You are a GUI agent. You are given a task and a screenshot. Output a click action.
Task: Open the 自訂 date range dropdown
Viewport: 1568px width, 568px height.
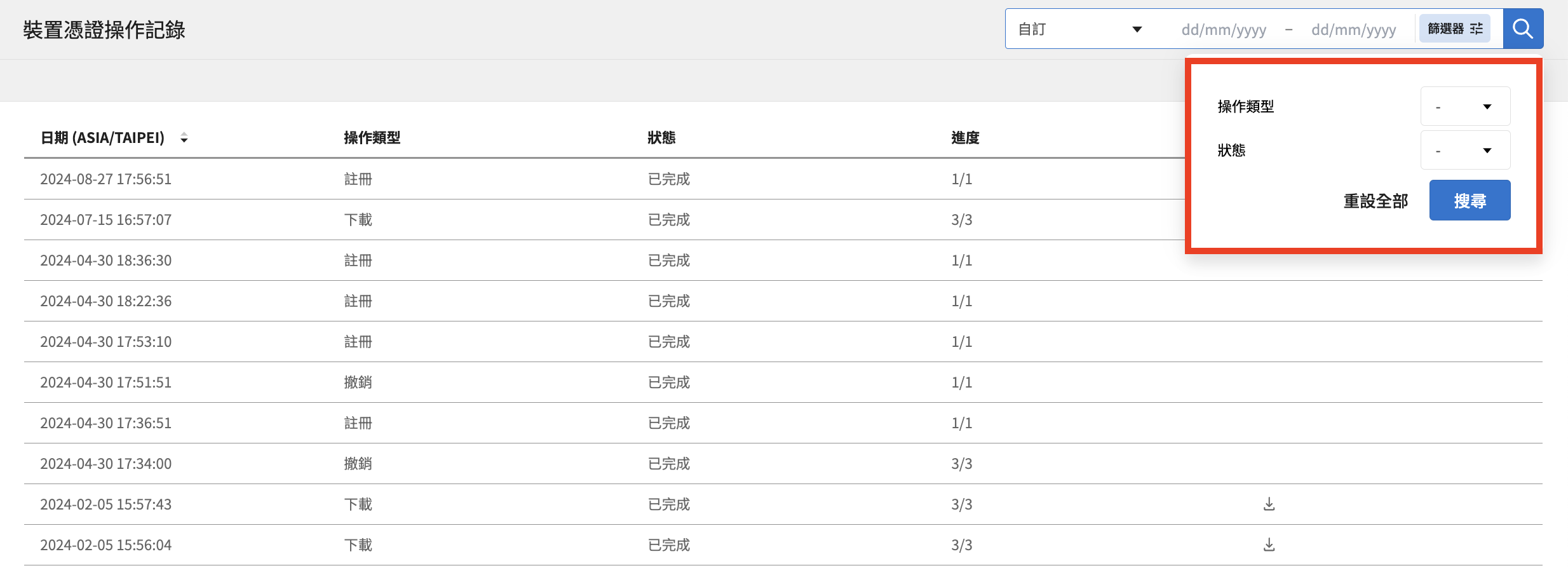click(x=1080, y=29)
